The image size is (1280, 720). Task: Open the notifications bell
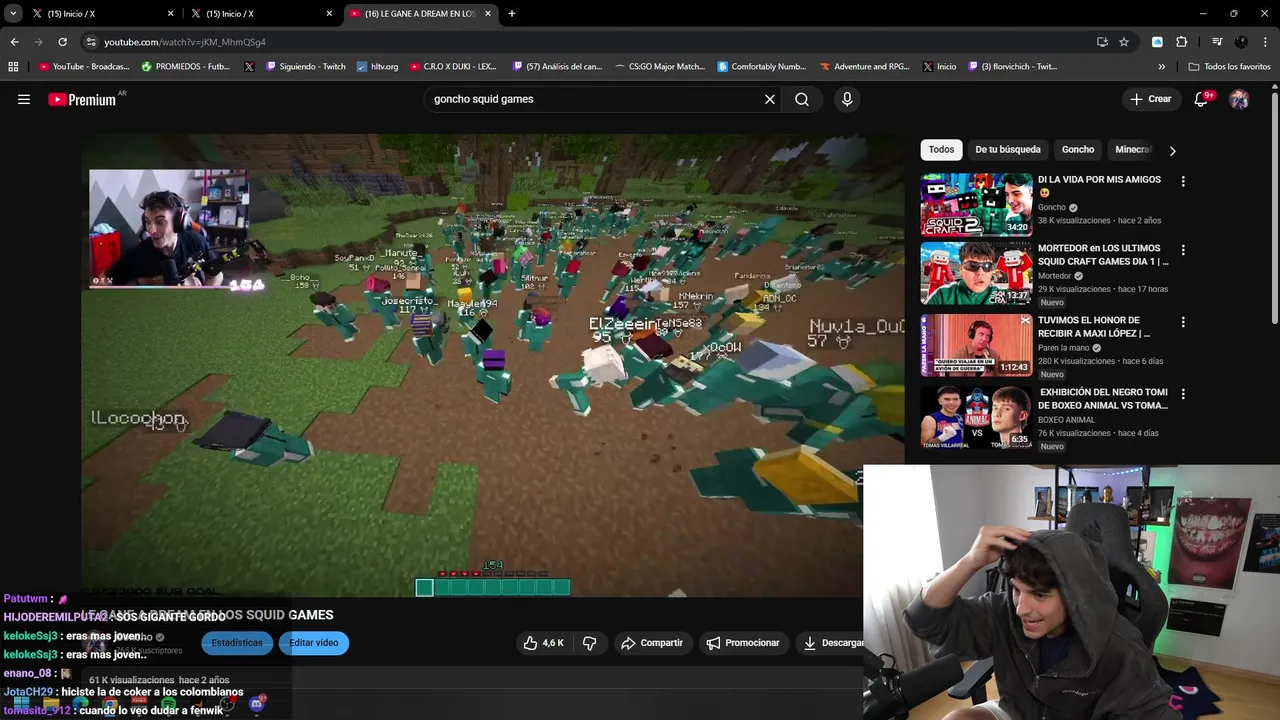click(1201, 99)
